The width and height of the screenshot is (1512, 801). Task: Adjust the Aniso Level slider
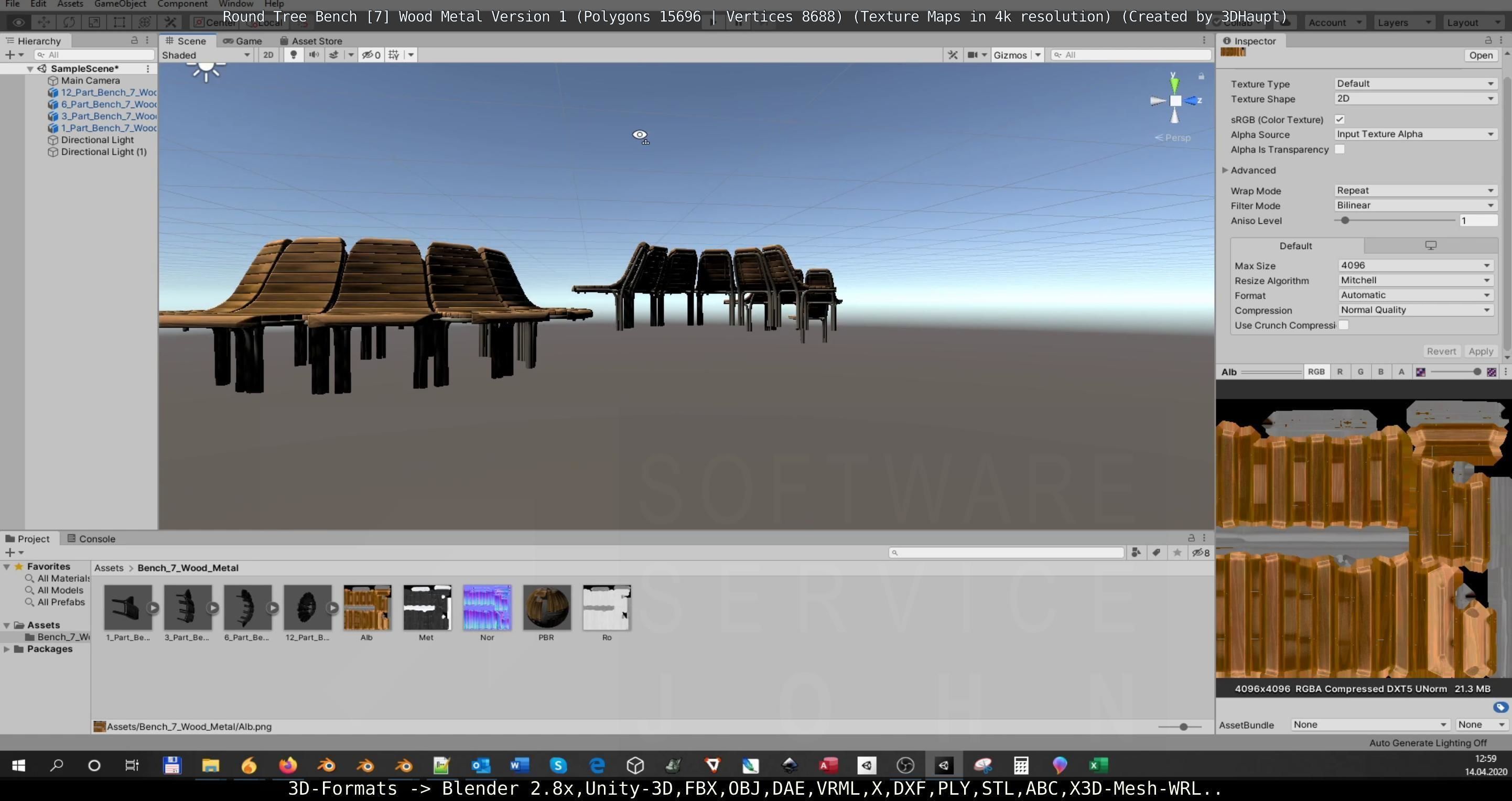tap(1345, 221)
